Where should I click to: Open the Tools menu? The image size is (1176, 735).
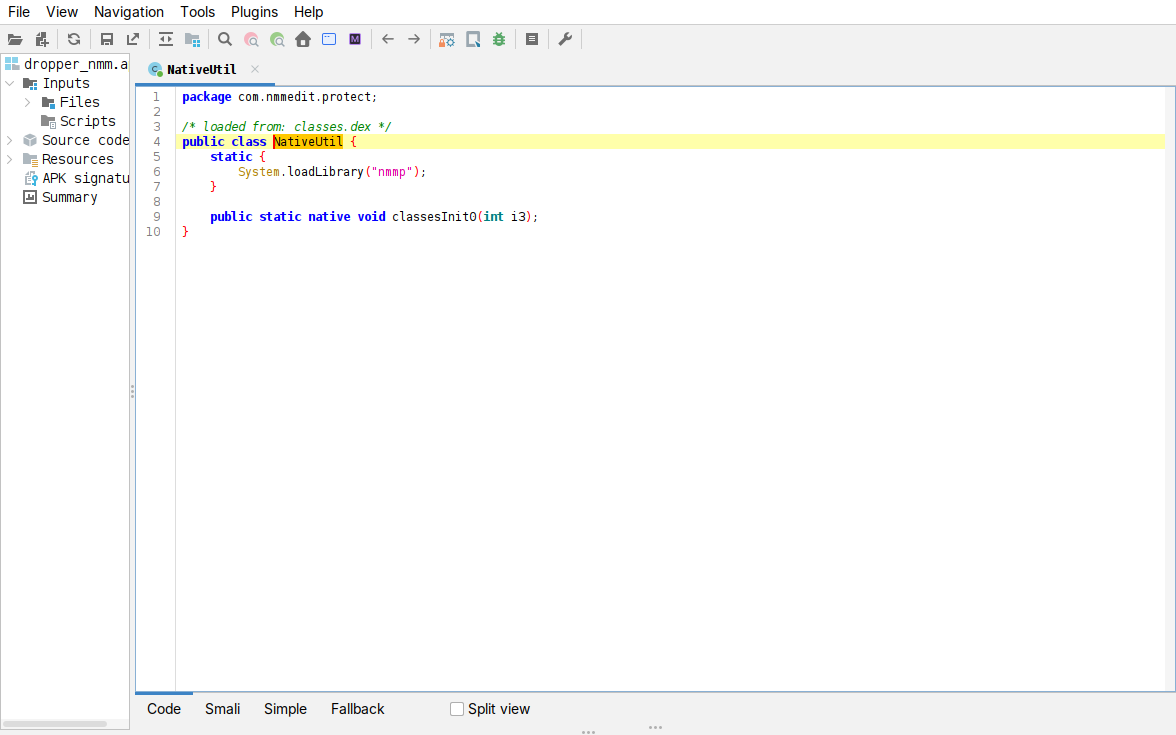[x=197, y=12]
